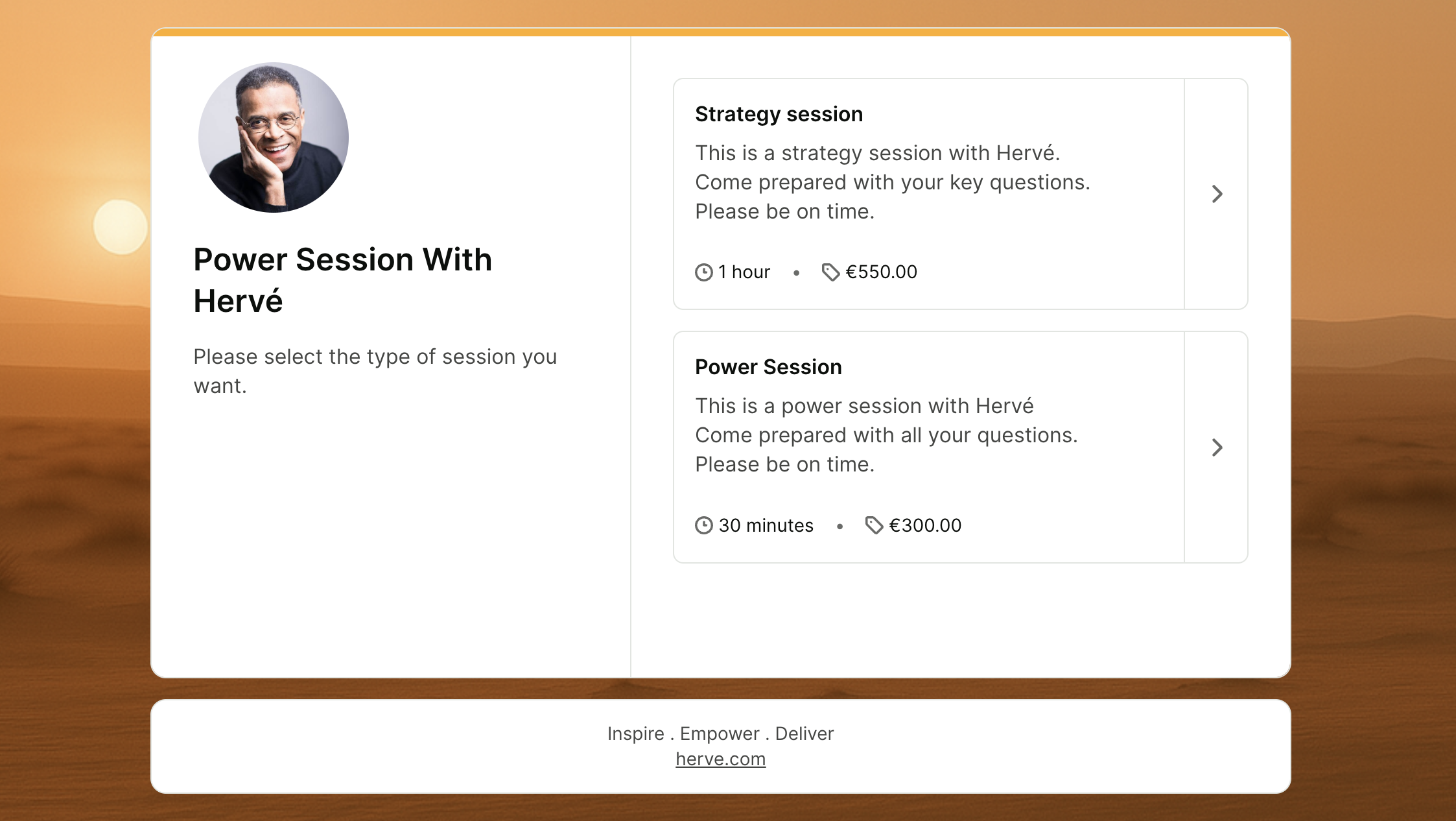Click the clock icon next to 30 minutes
The width and height of the screenshot is (1456, 821).
click(x=704, y=526)
